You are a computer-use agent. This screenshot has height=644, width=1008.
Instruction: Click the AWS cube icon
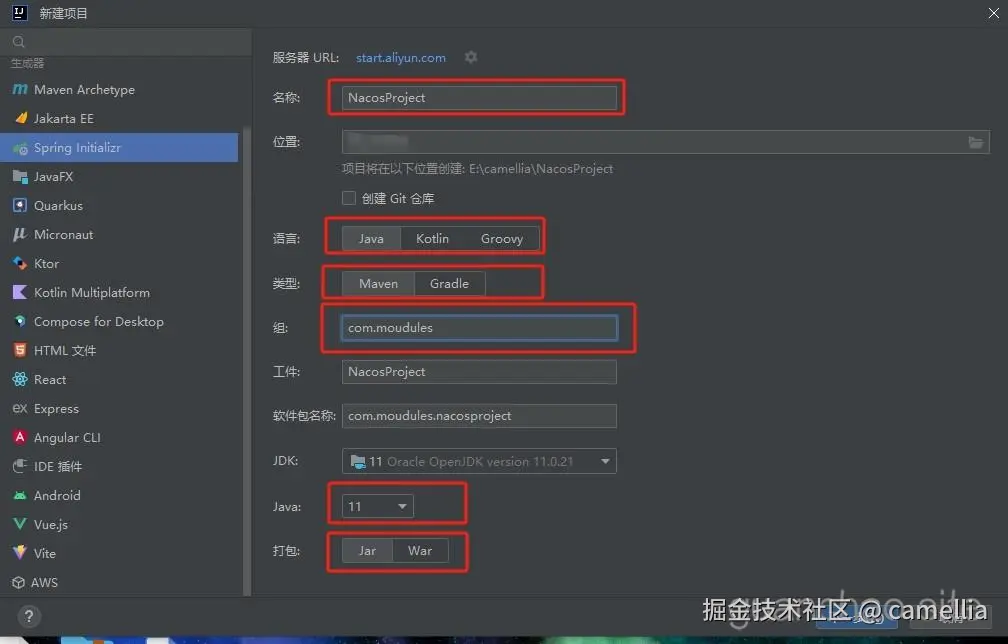pyautogui.click(x=19, y=582)
